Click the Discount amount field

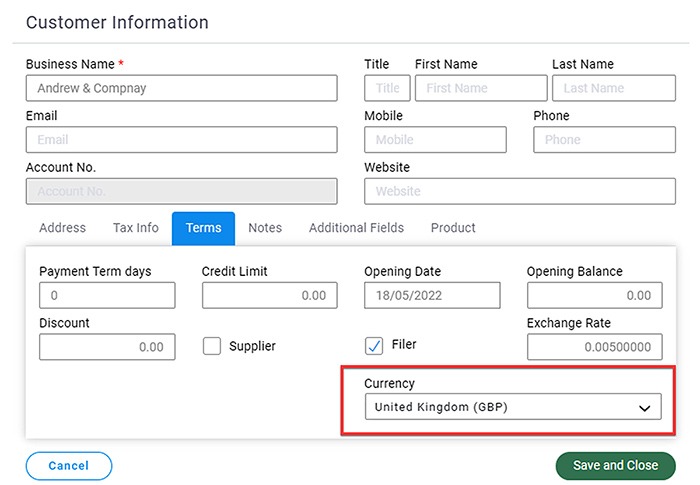107,347
